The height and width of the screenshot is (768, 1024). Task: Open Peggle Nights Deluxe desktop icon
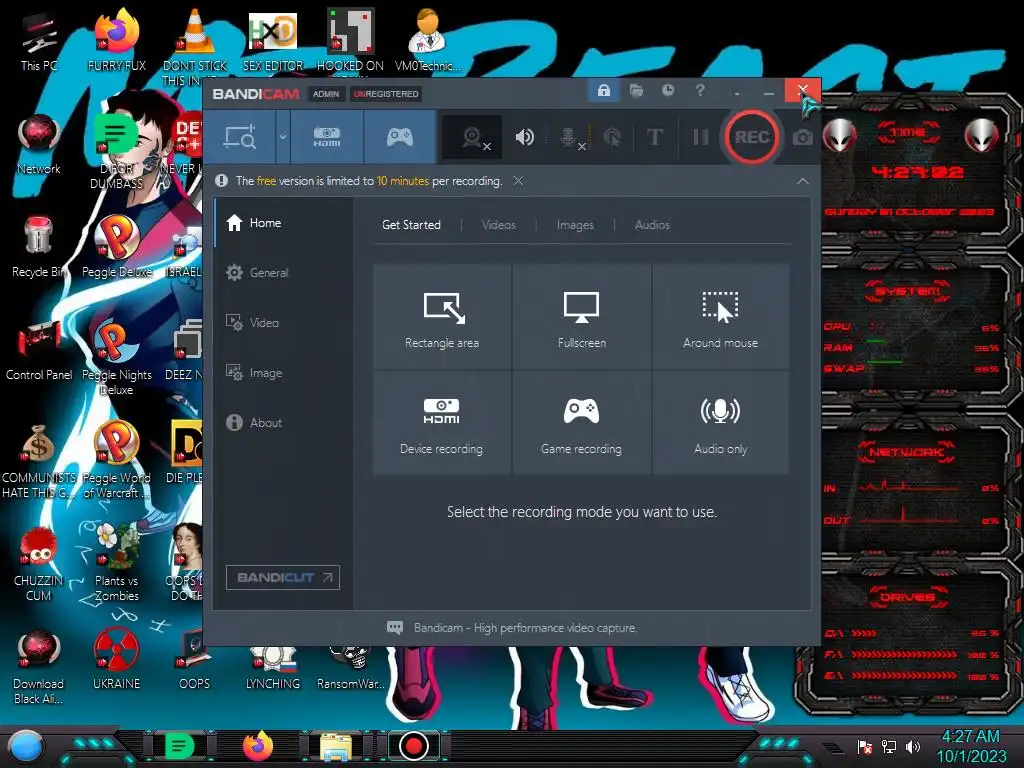click(116, 357)
